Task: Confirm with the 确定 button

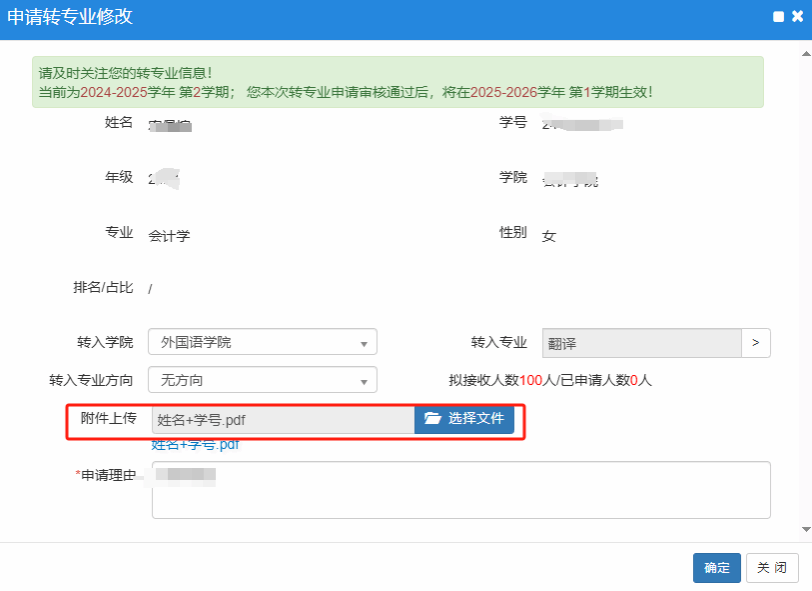Action: click(x=716, y=568)
